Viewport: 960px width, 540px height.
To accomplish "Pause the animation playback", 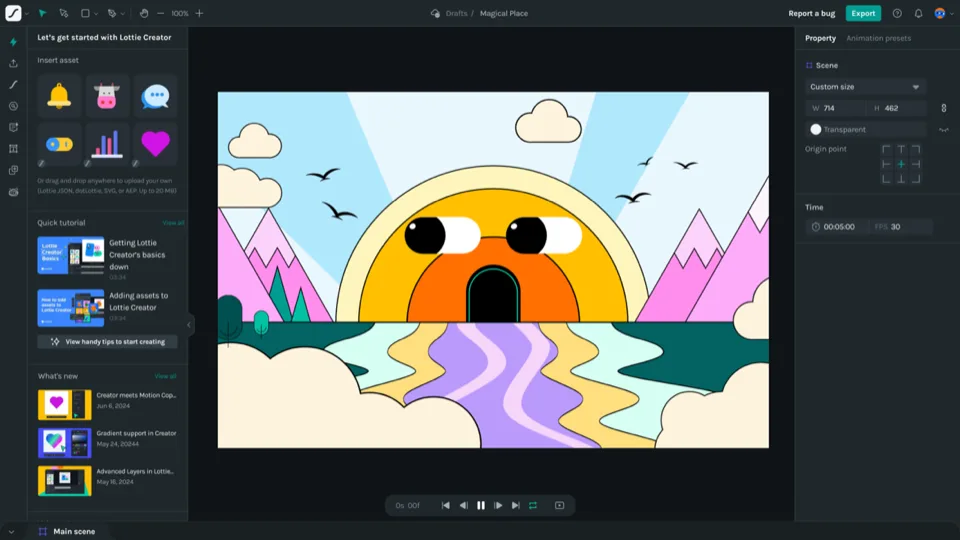I will pyautogui.click(x=481, y=505).
